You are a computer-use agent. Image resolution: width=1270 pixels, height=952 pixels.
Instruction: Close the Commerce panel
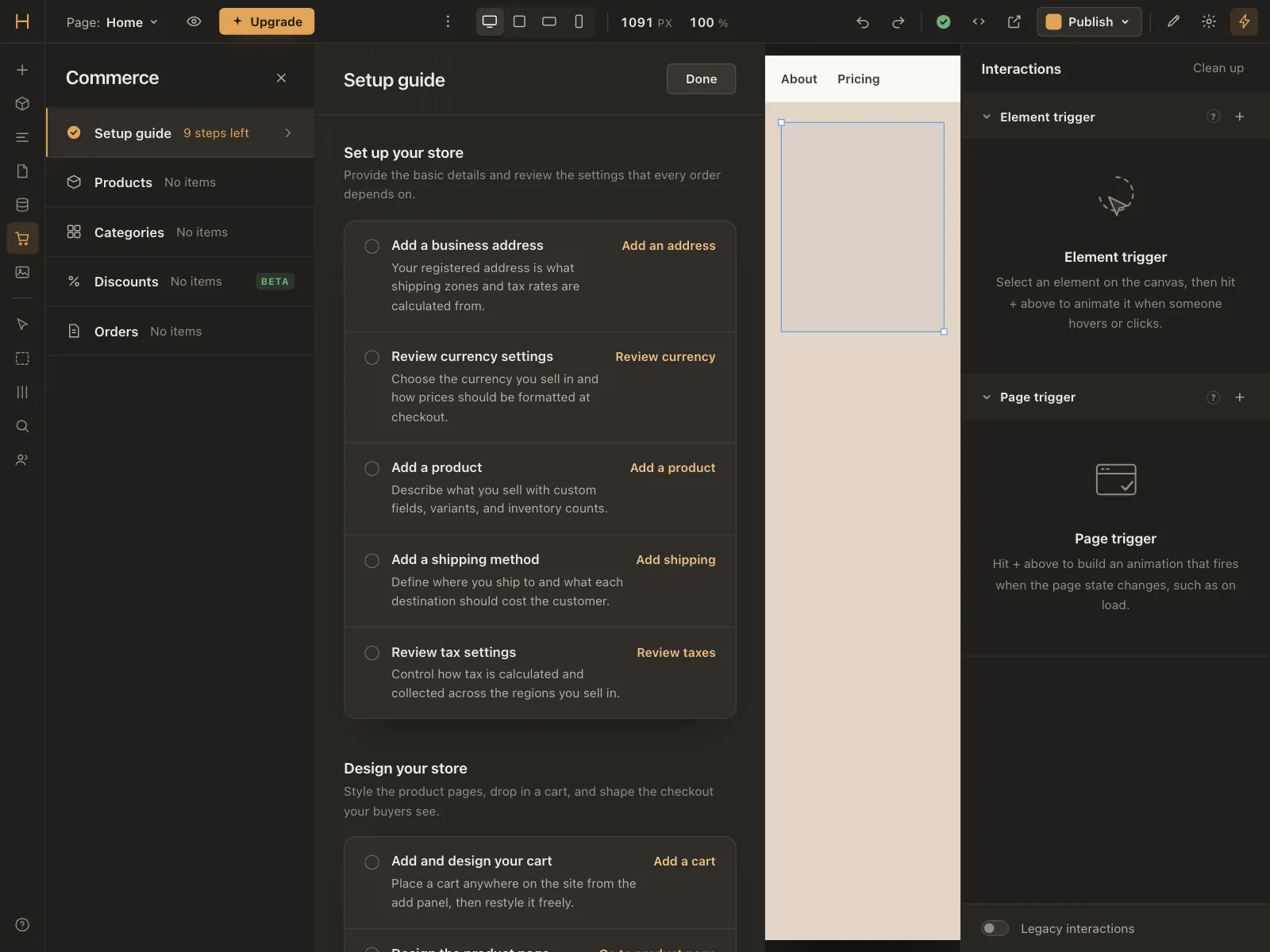point(281,78)
